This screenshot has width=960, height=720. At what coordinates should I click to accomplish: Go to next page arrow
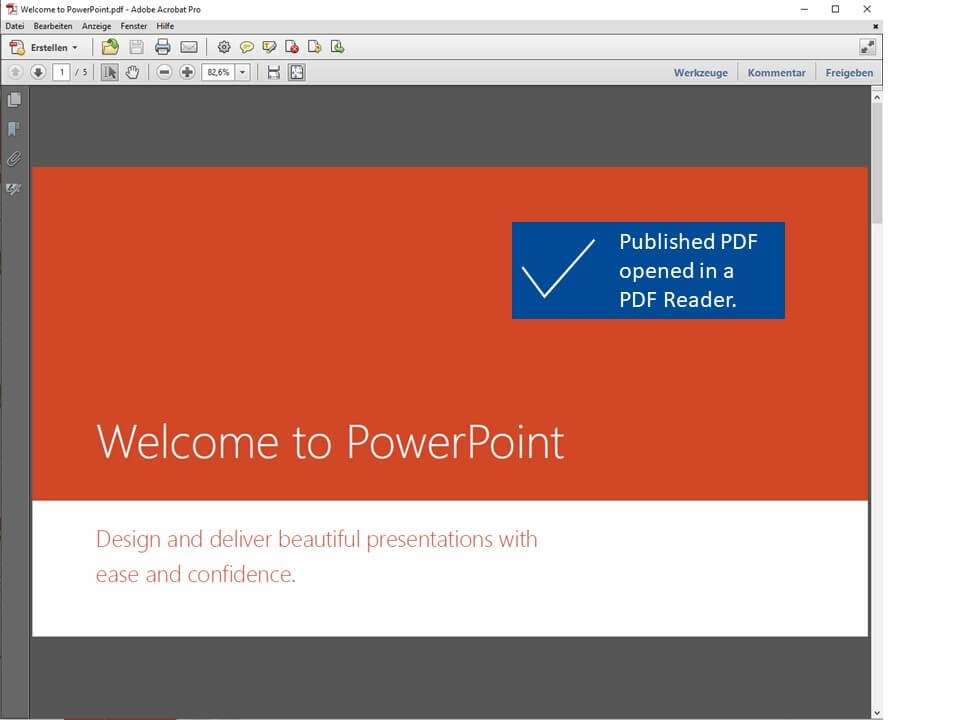click(38, 72)
